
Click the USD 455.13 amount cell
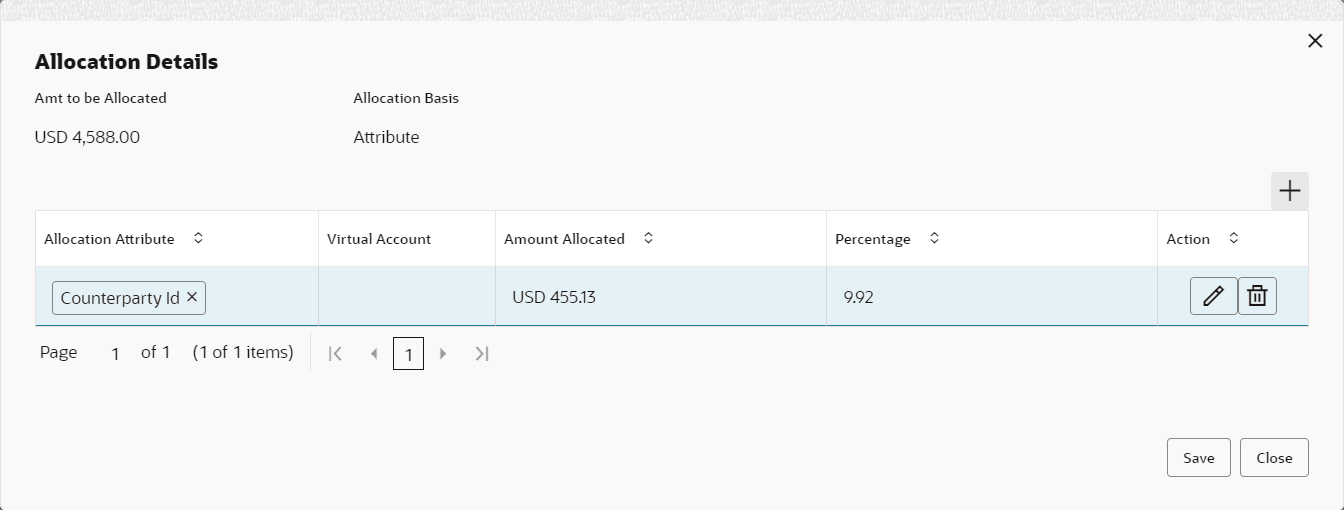click(x=554, y=297)
